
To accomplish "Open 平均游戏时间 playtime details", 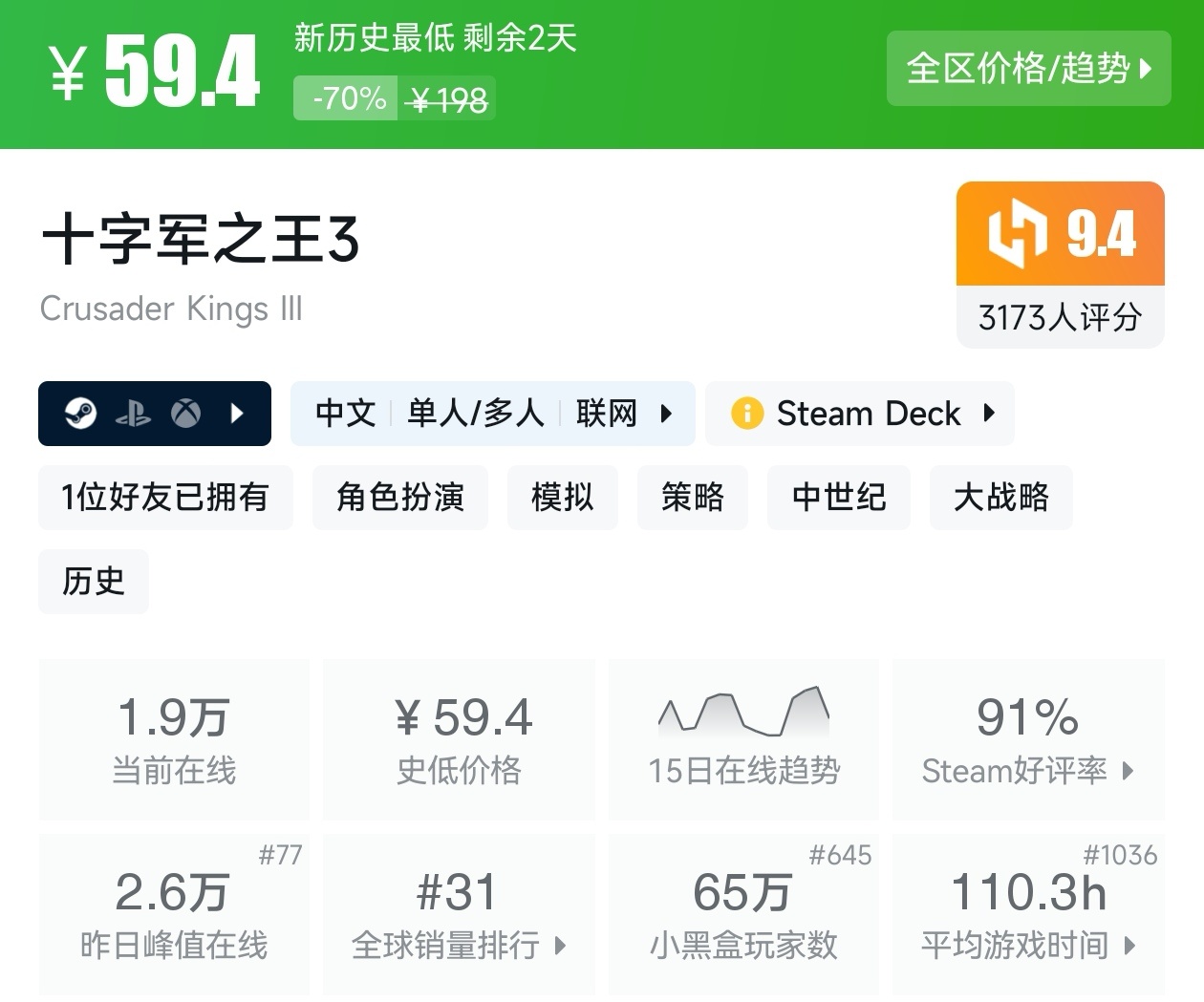I will (x=1028, y=946).
